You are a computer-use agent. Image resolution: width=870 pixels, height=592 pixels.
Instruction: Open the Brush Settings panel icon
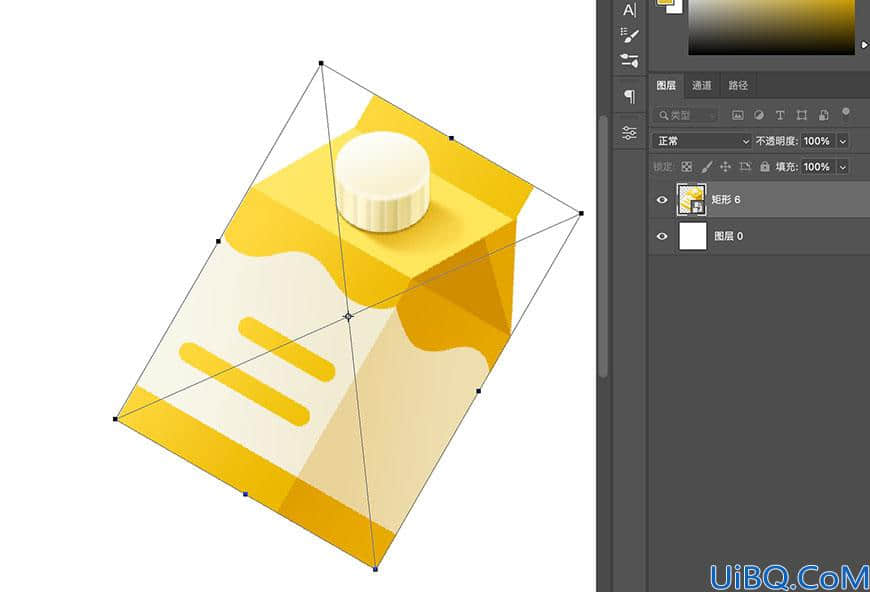629,35
